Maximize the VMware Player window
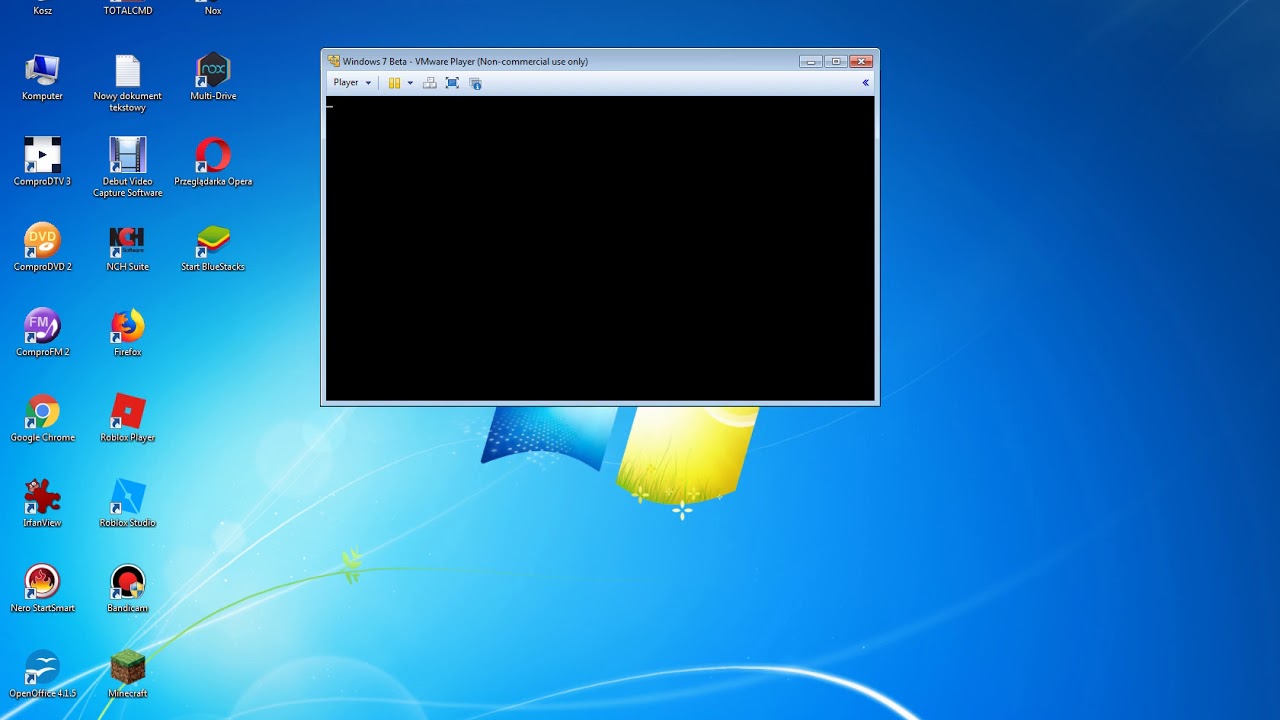The height and width of the screenshot is (720, 1280). pyautogui.click(x=836, y=61)
